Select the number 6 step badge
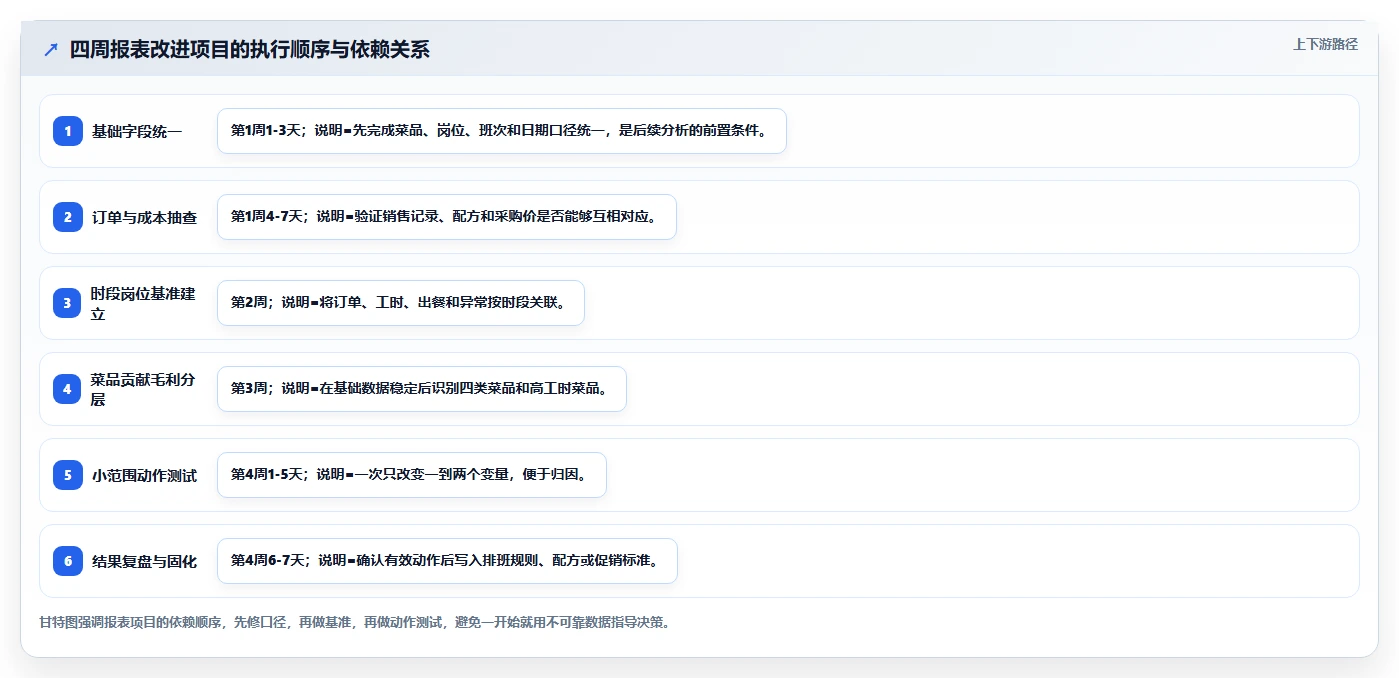This screenshot has width=1399, height=678. point(68,561)
